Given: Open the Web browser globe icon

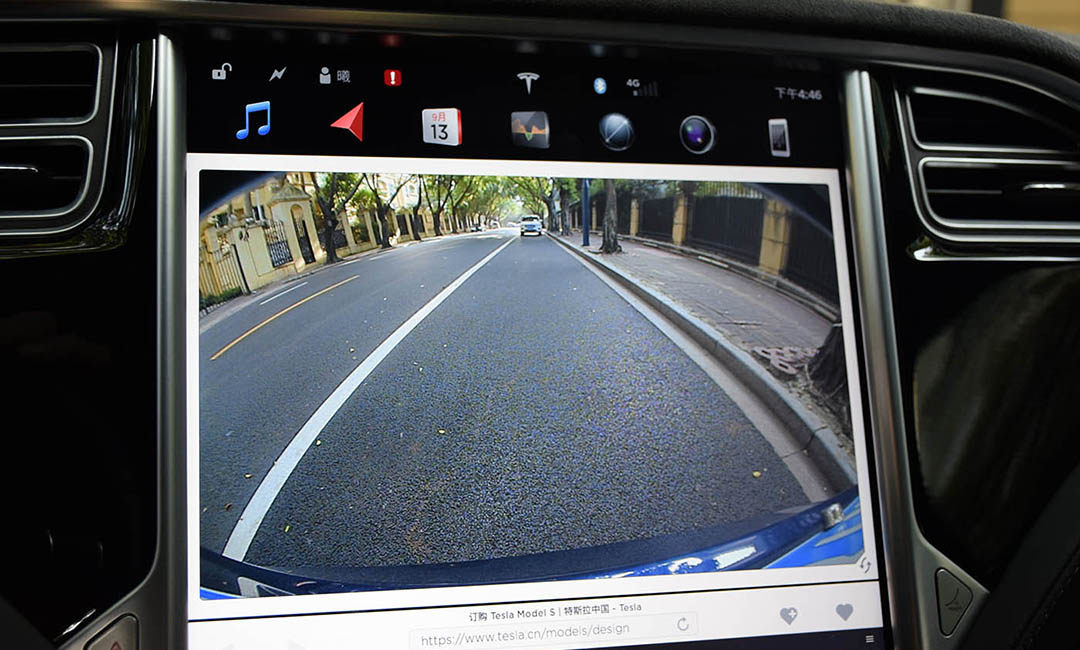Looking at the screenshot, I should tap(616, 132).
